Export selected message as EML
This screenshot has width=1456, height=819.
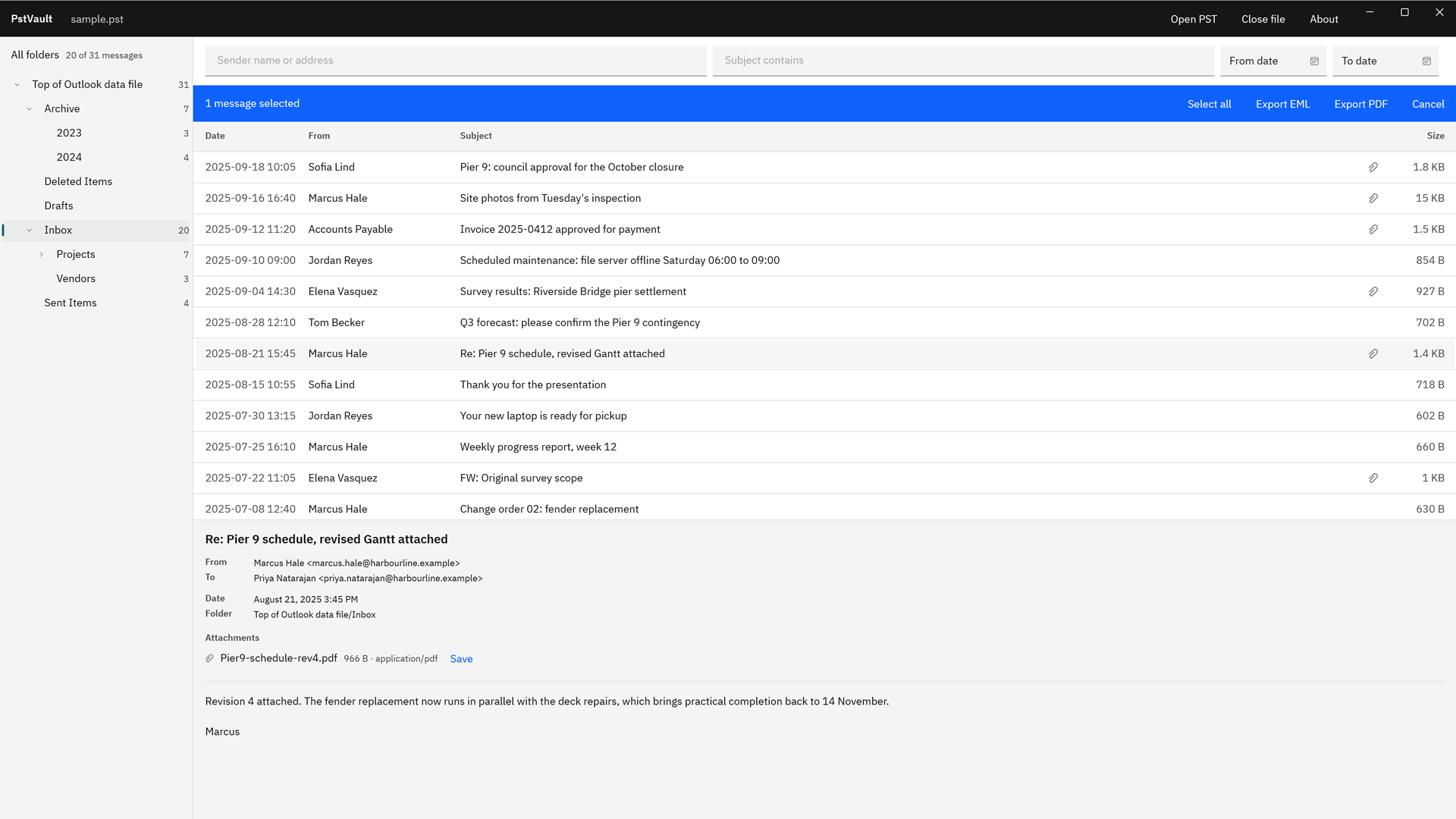click(x=1282, y=104)
